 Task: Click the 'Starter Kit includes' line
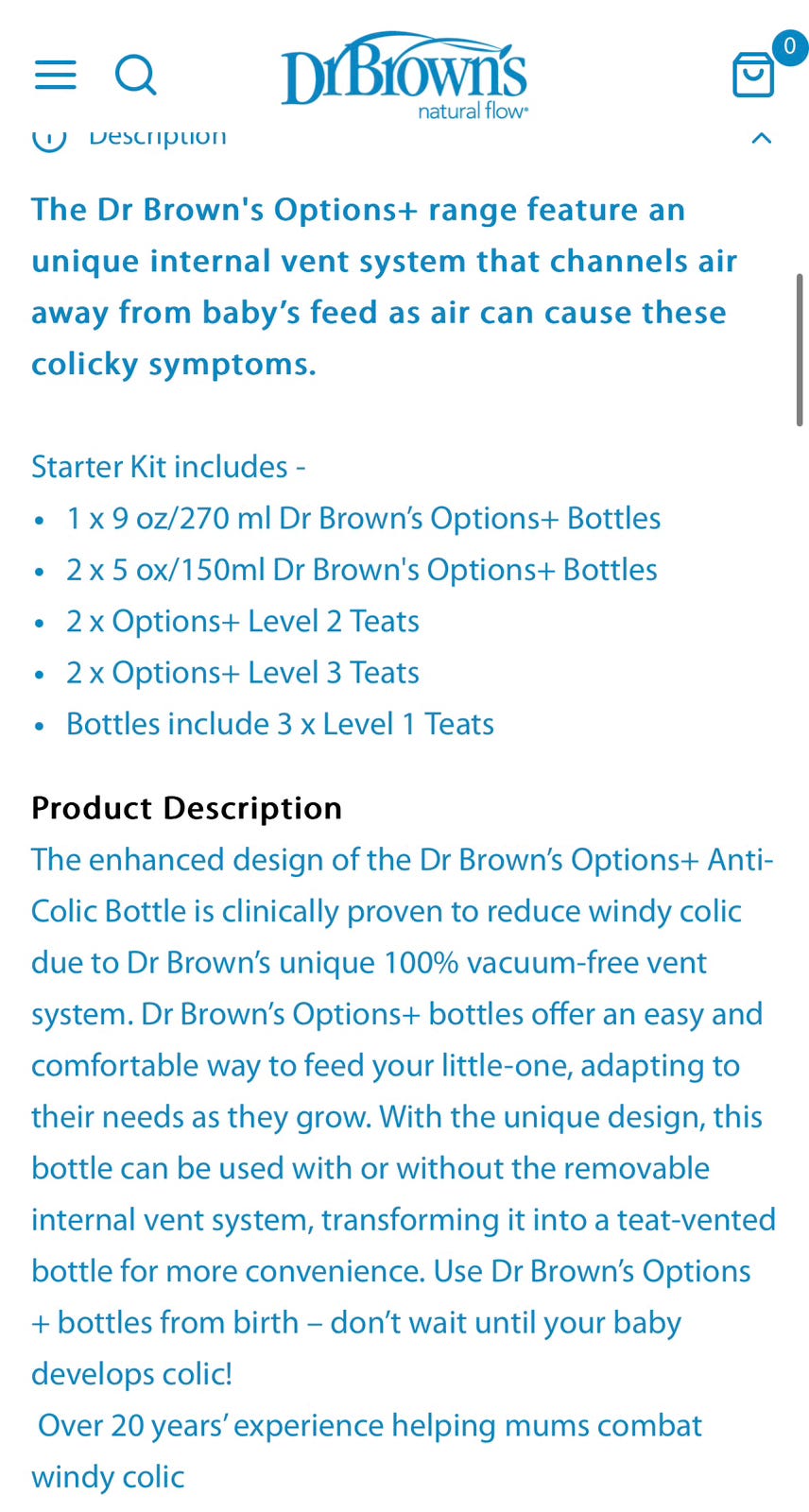168,467
